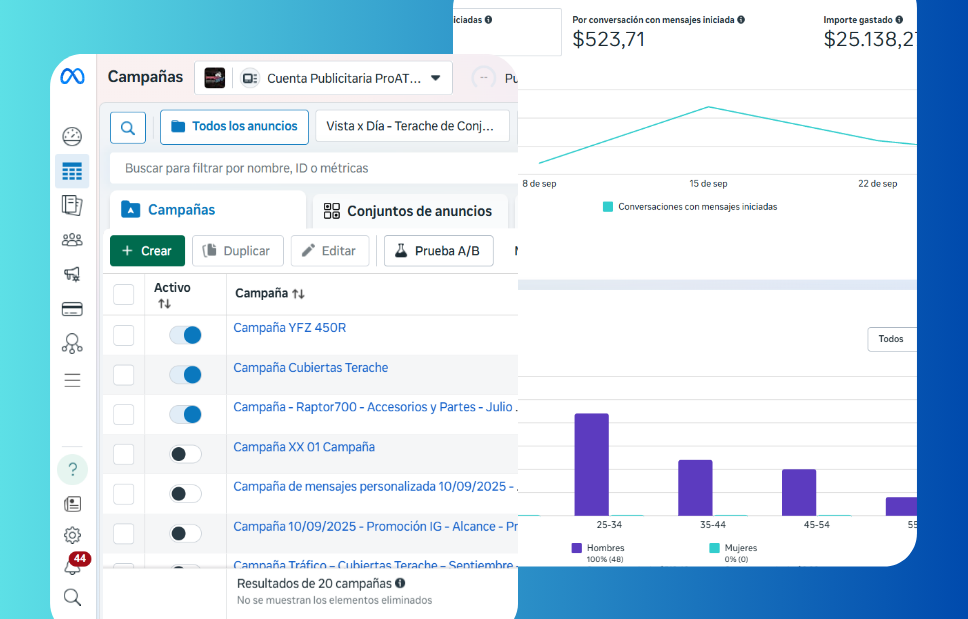Click the search filter input field

point(310,168)
